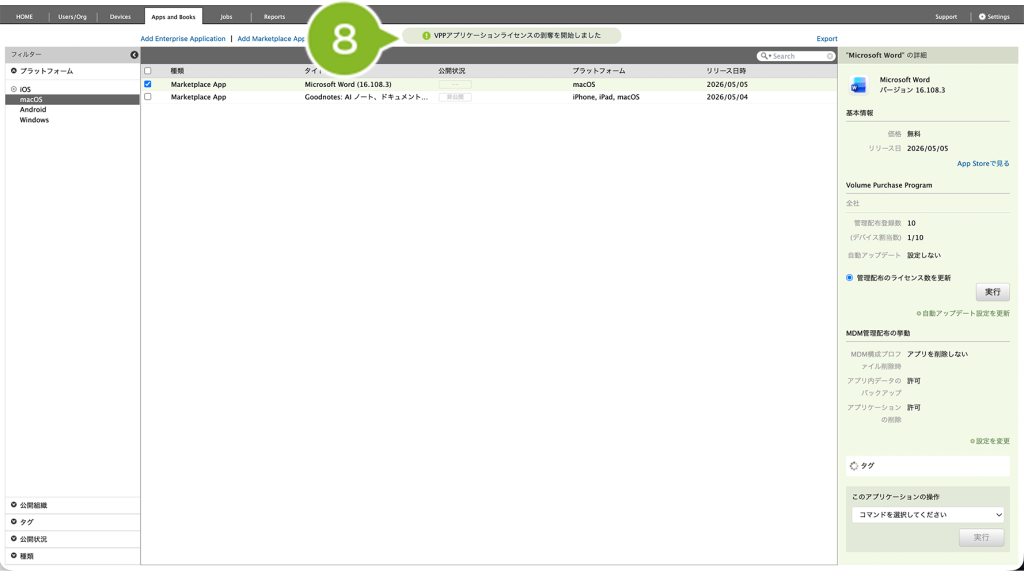Click the search magnifier icon
Viewport: 1024px width, 576px height.
[764, 56]
